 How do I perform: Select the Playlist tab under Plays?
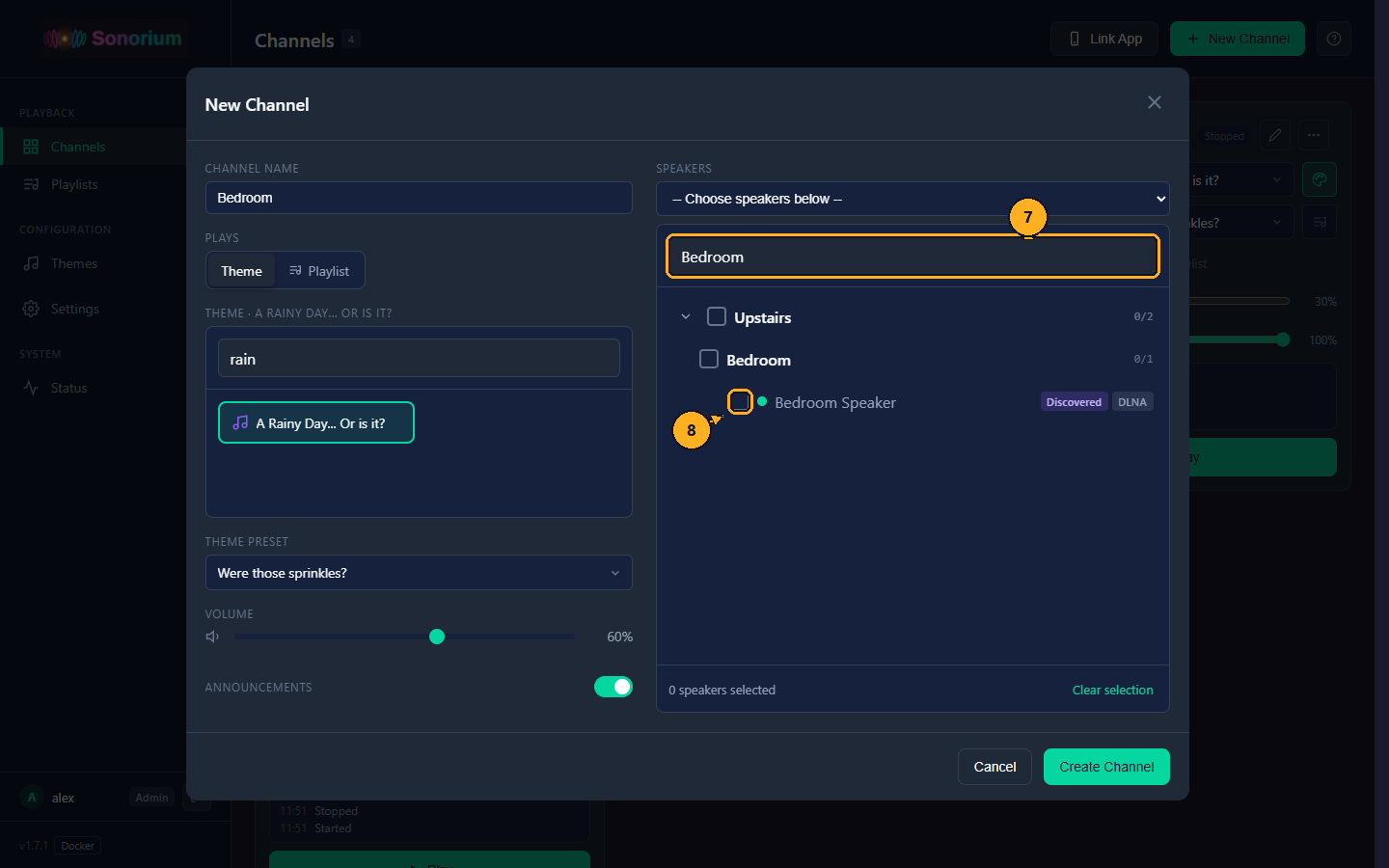(319, 271)
